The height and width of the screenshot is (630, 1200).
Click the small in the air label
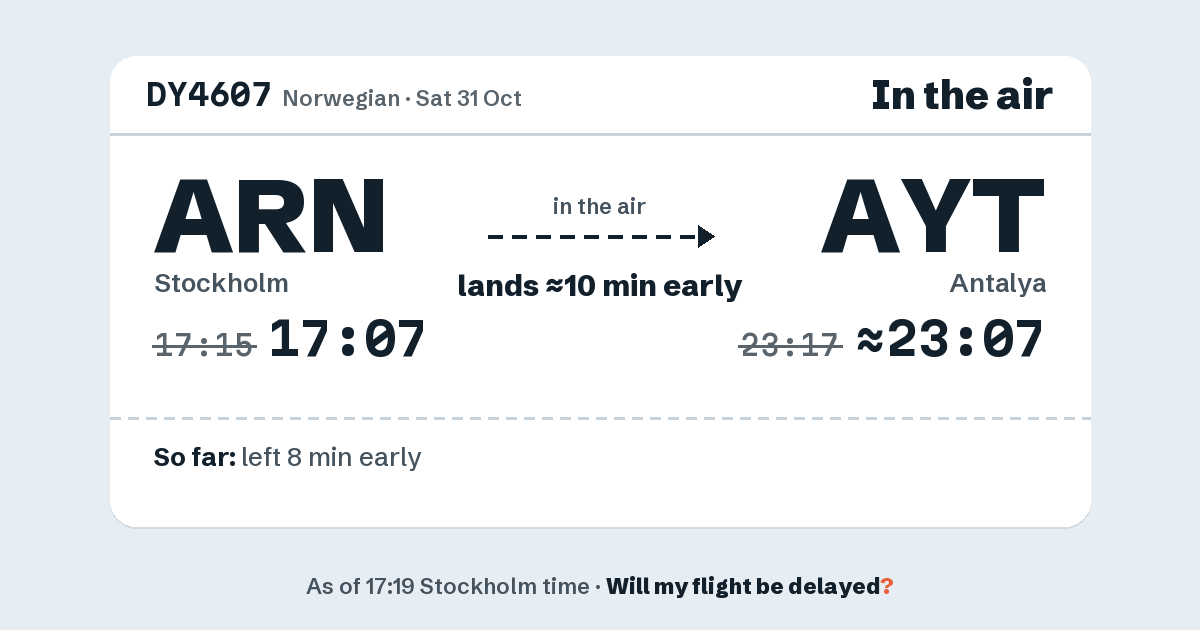(599, 207)
